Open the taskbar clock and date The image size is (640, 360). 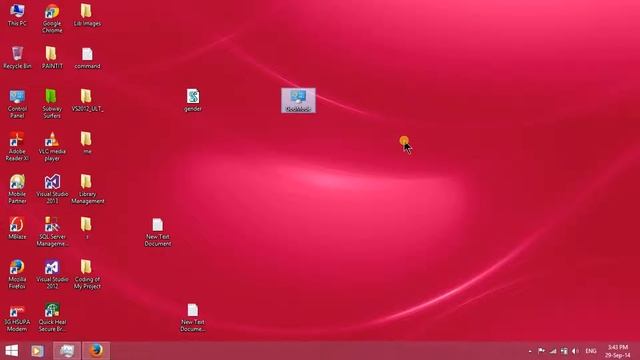pos(618,351)
